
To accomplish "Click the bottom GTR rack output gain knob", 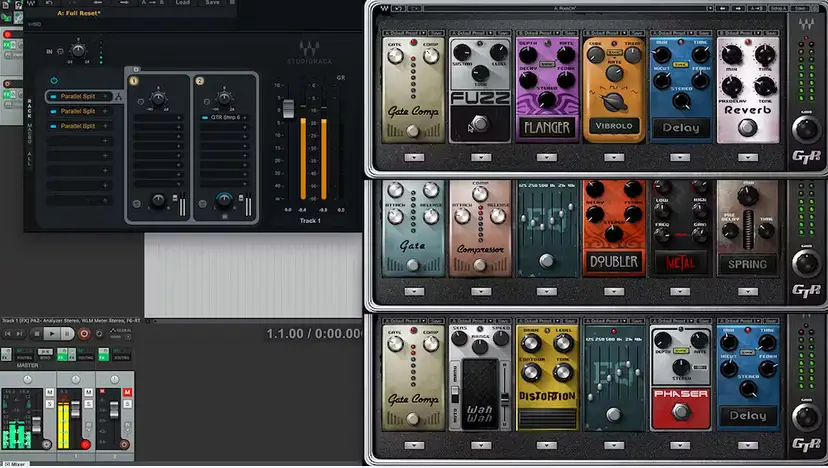I will point(806,416).
